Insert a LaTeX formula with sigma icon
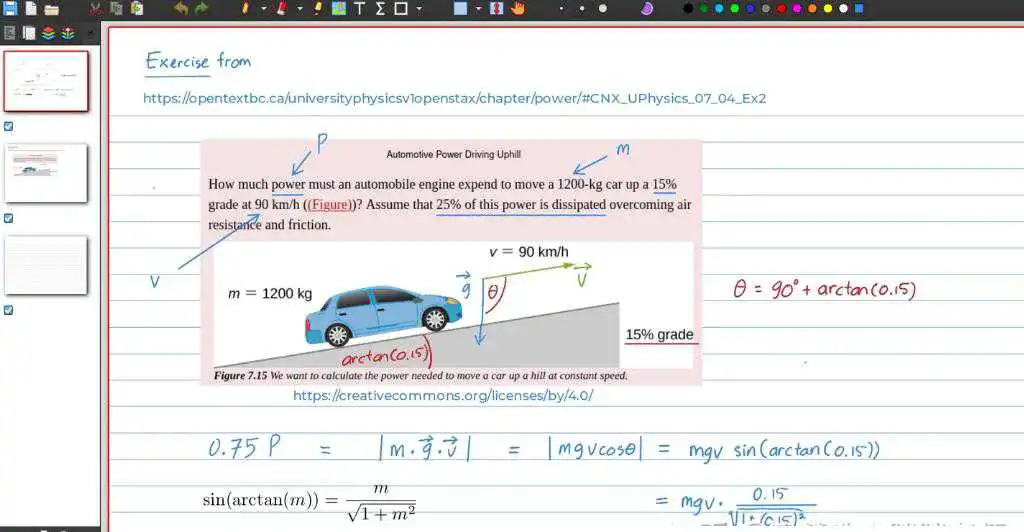 click(380, 9)
